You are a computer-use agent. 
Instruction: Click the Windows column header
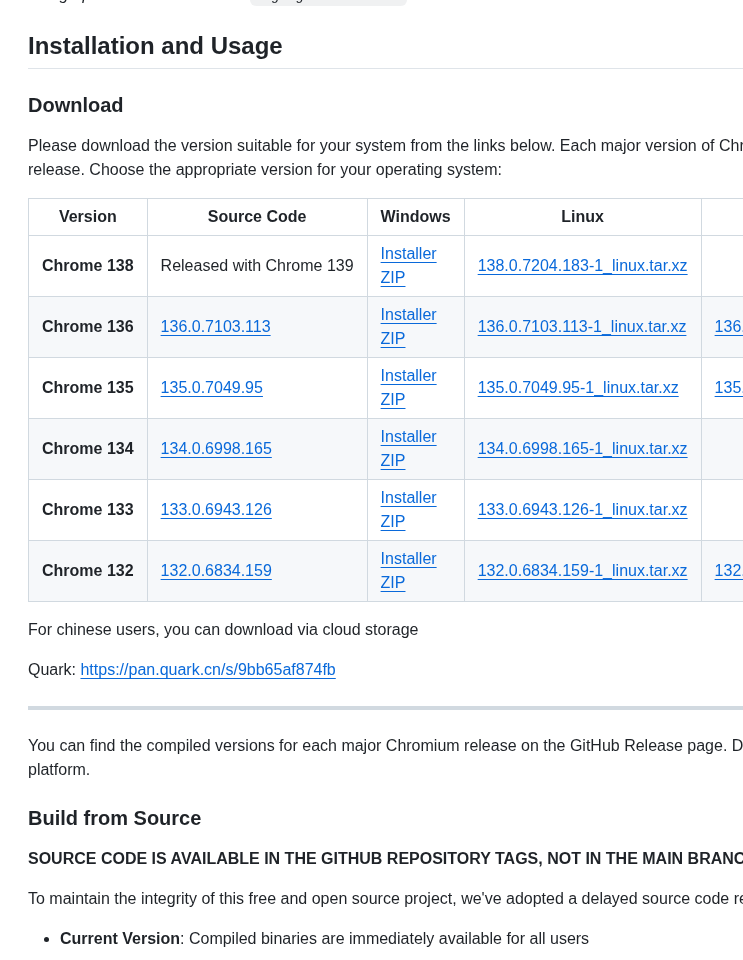point(416,217)
